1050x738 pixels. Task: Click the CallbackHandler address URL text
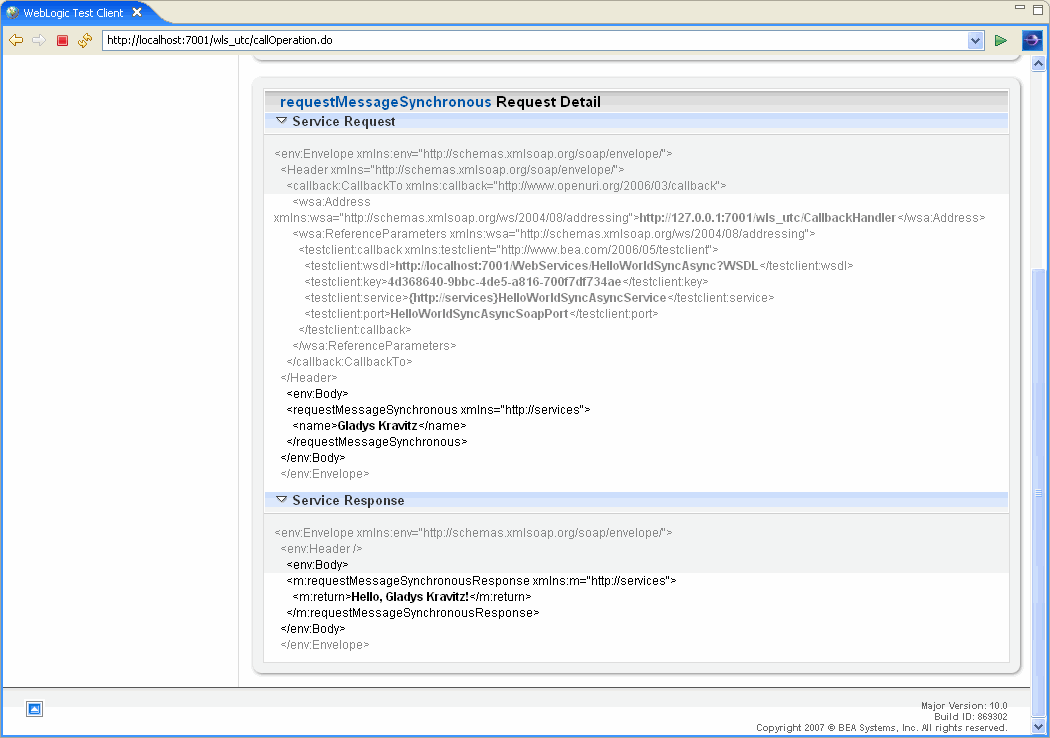pos(767,218)
